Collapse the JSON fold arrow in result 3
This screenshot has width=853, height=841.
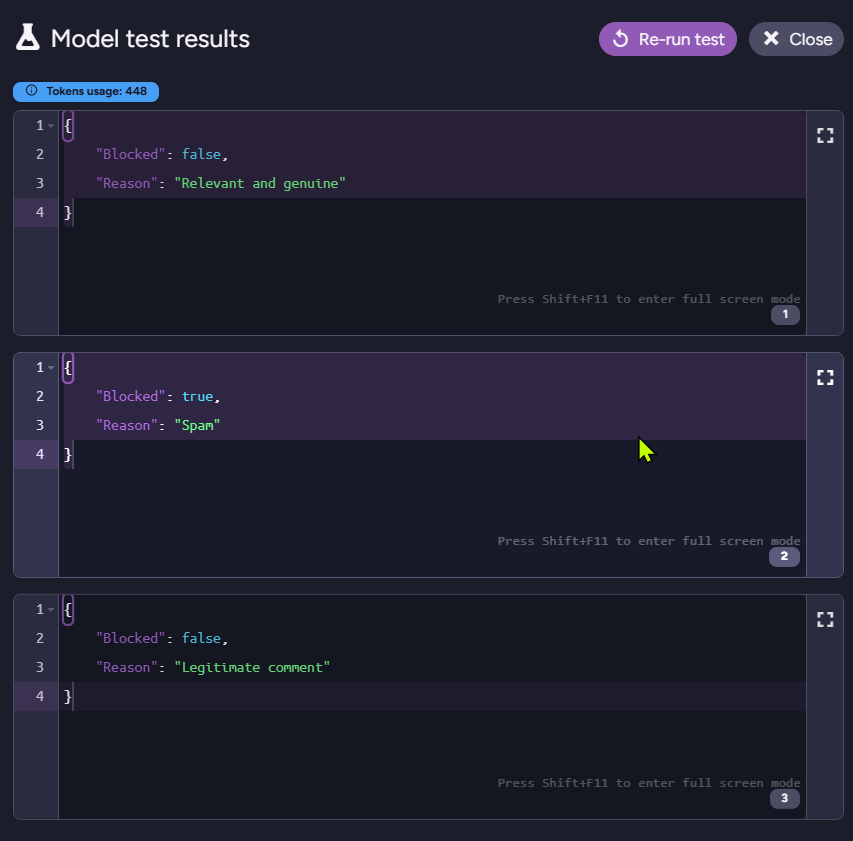tap(51, 610)
